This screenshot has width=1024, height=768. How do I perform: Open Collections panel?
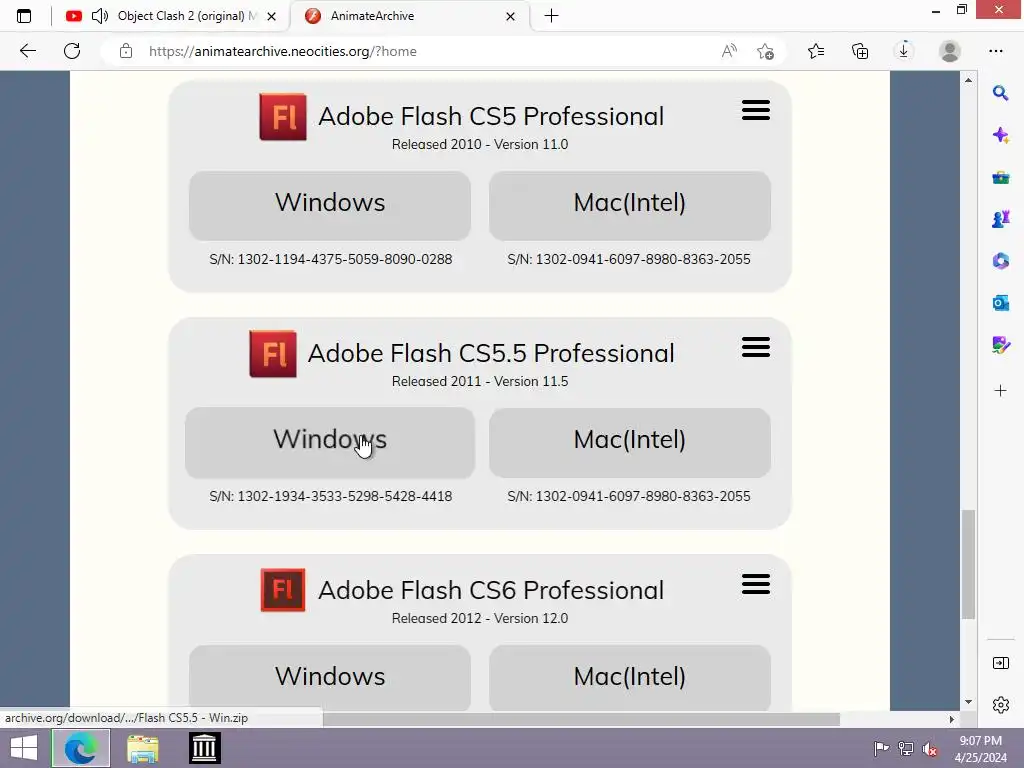click(860, 51)
